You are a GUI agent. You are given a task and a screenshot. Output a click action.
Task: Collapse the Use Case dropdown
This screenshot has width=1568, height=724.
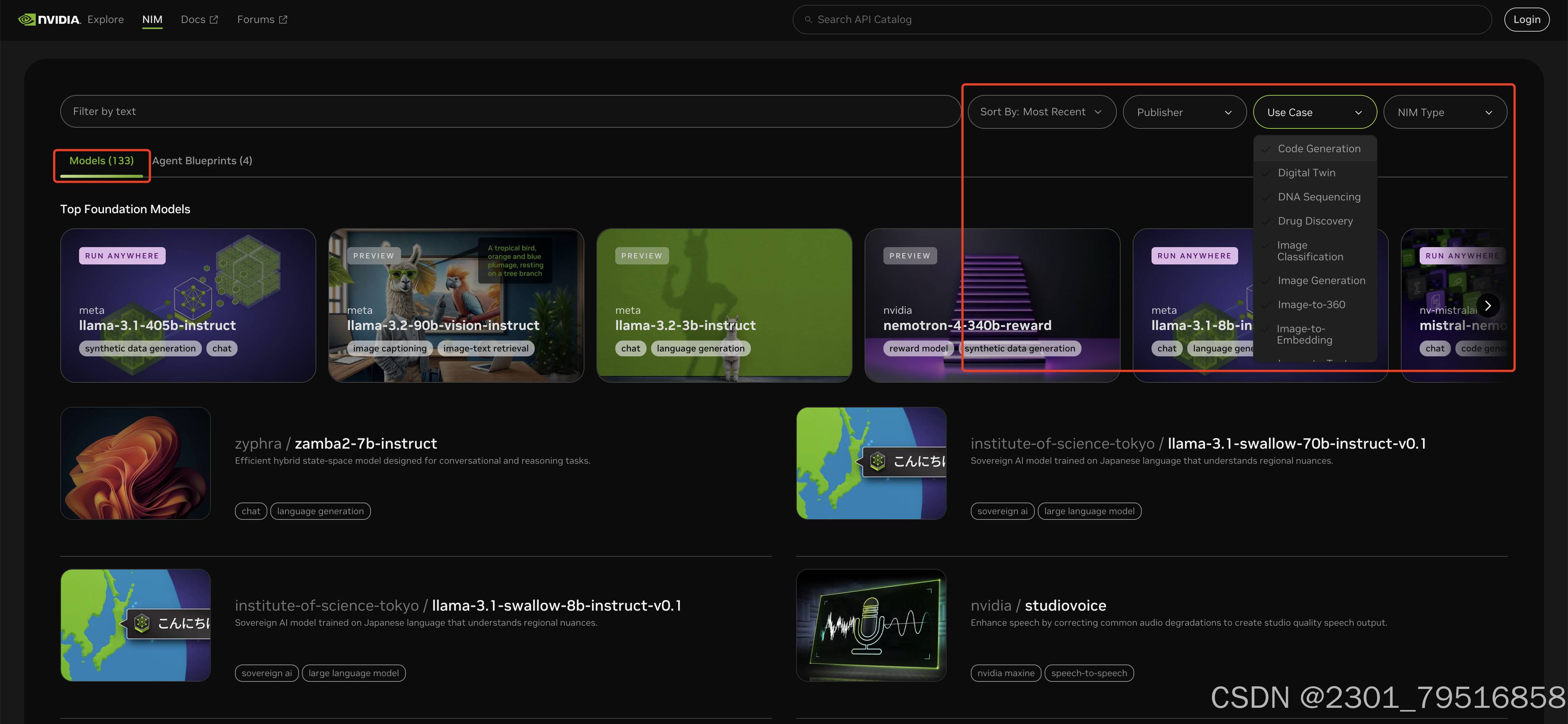pos(1315,112)
